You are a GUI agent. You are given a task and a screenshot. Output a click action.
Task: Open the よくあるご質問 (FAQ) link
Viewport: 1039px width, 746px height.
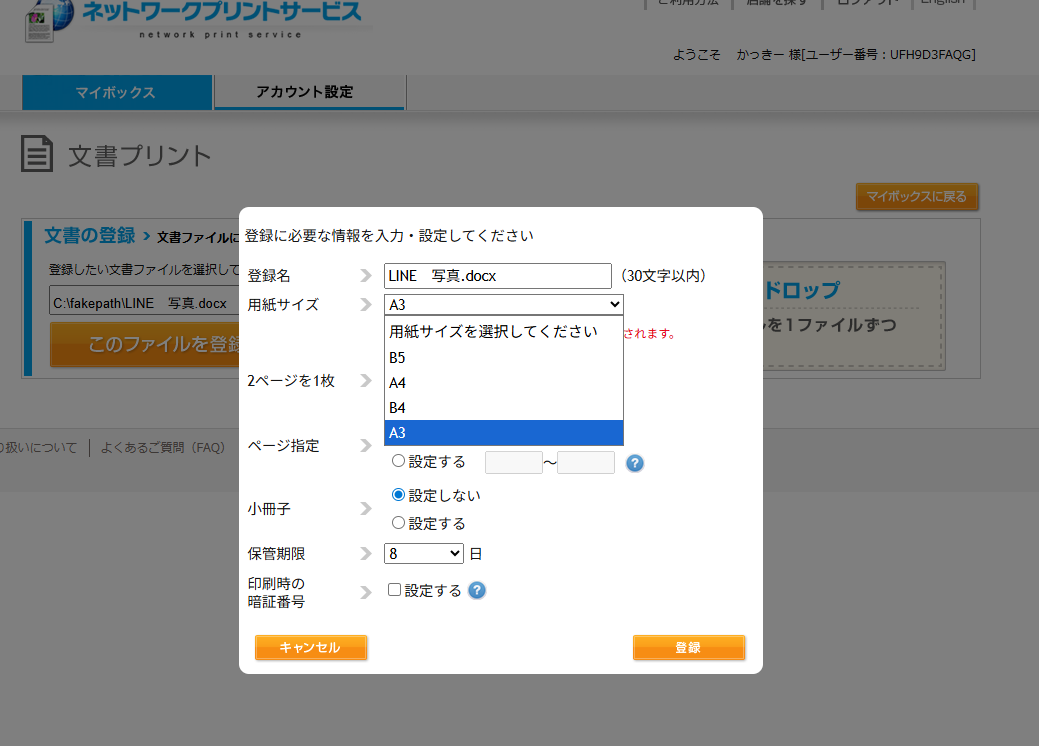pos(163,447)
